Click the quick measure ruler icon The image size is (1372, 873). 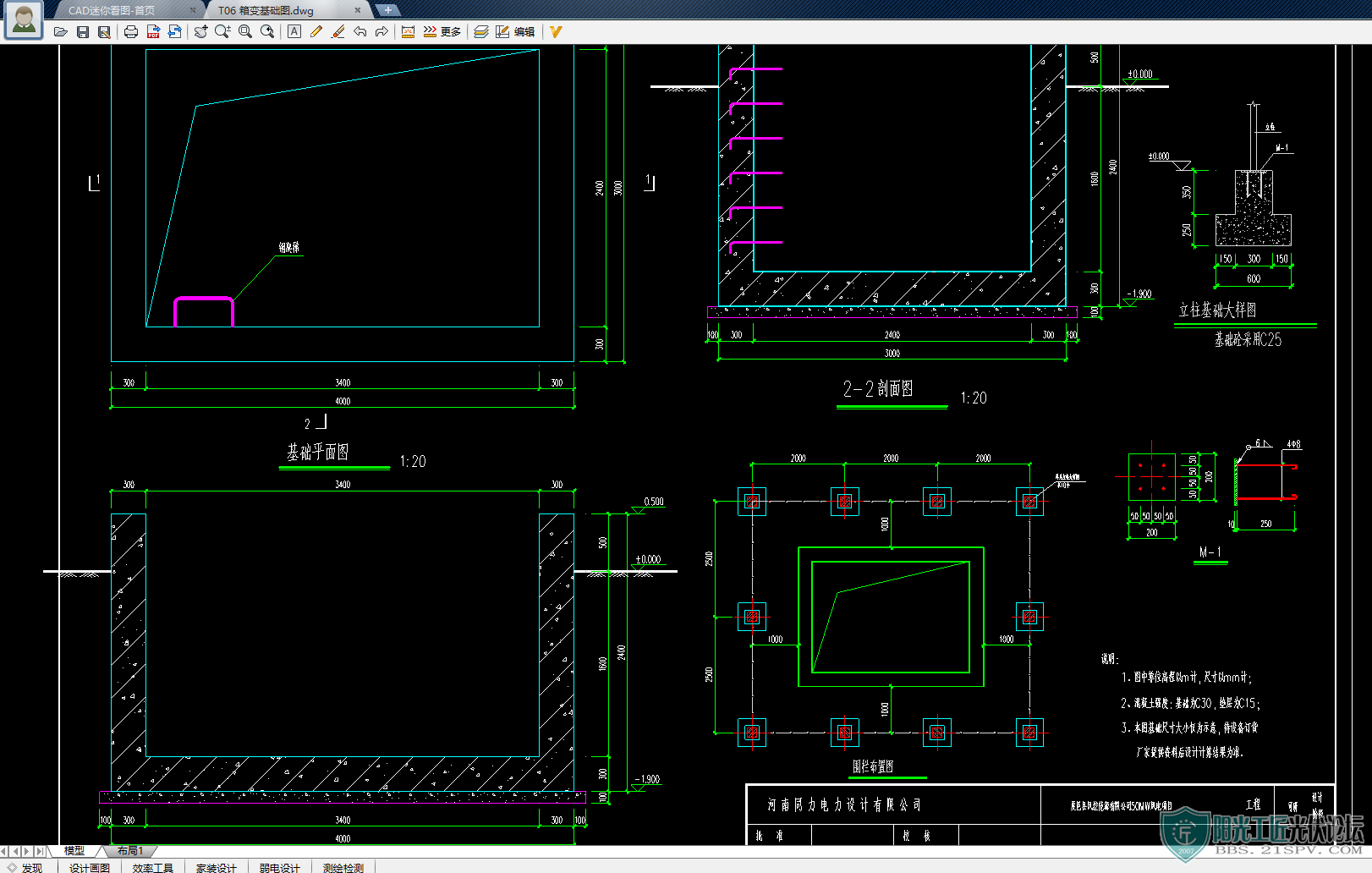point(430,32)
